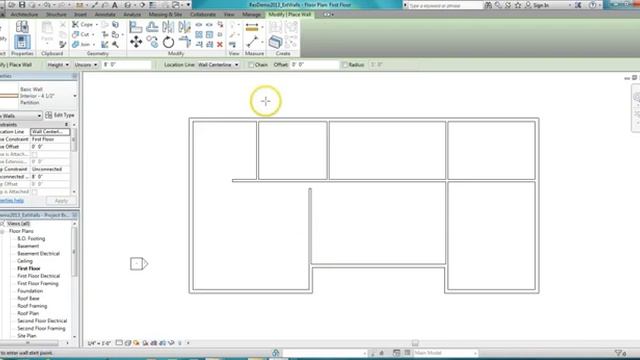The height and width of the screenshot is (360, 640).
Task: Toggle the Base is Attached checkbox
Action: [35, 154]
